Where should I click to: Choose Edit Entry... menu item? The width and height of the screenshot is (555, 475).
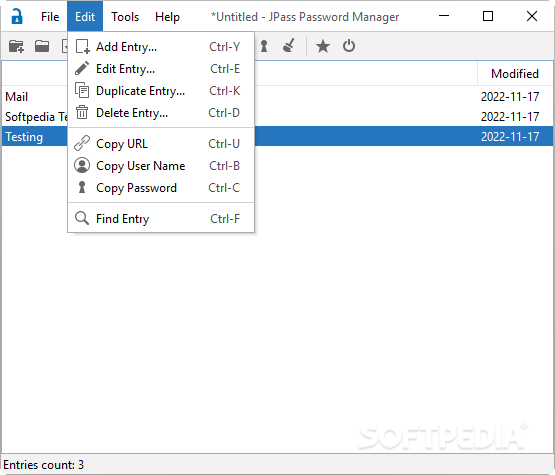tap(161, 69)
